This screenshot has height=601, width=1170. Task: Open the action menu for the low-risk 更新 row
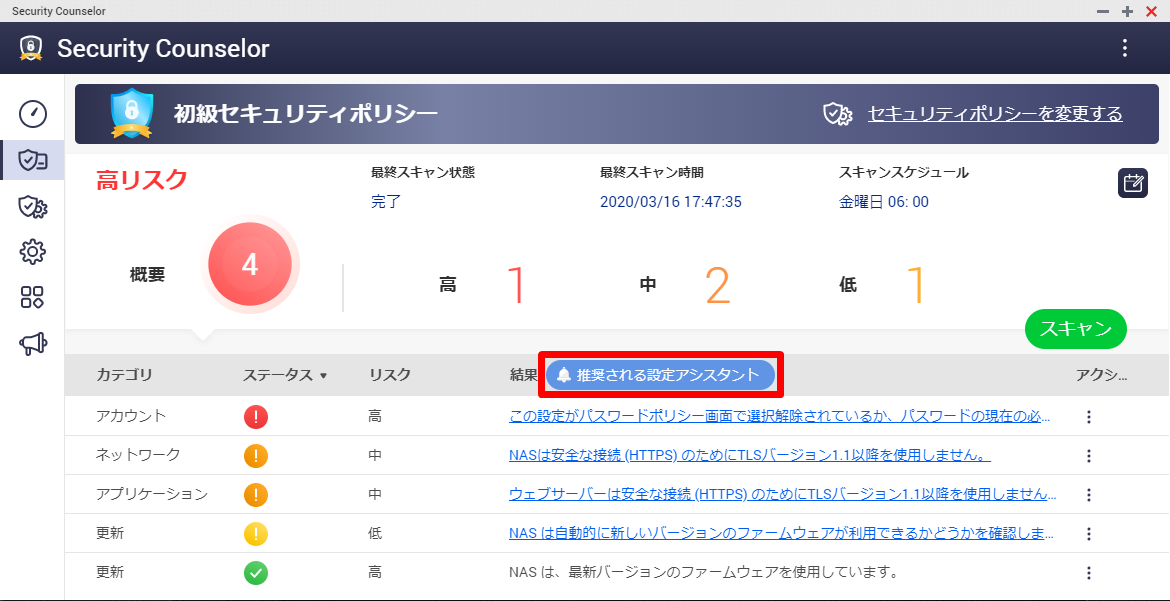point(1089,534)
